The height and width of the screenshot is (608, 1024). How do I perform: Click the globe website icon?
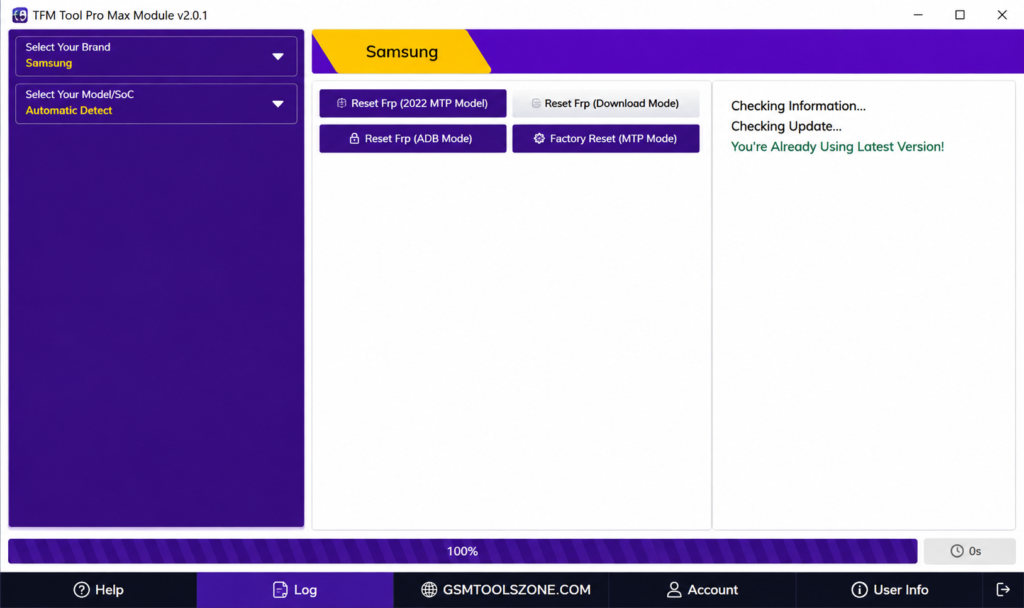tap(429, 590)
